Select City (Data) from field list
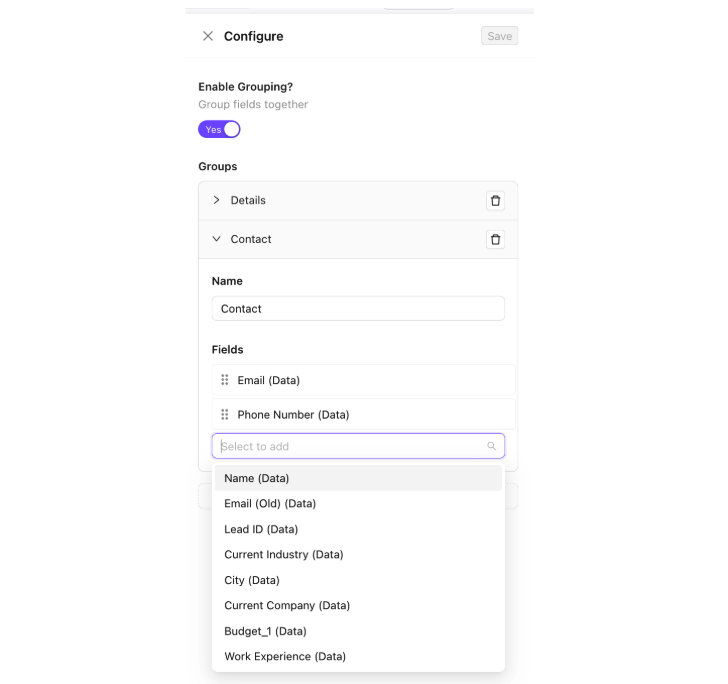Image resolution: width=728 pixels, height=684 pixels. (252, 580)
